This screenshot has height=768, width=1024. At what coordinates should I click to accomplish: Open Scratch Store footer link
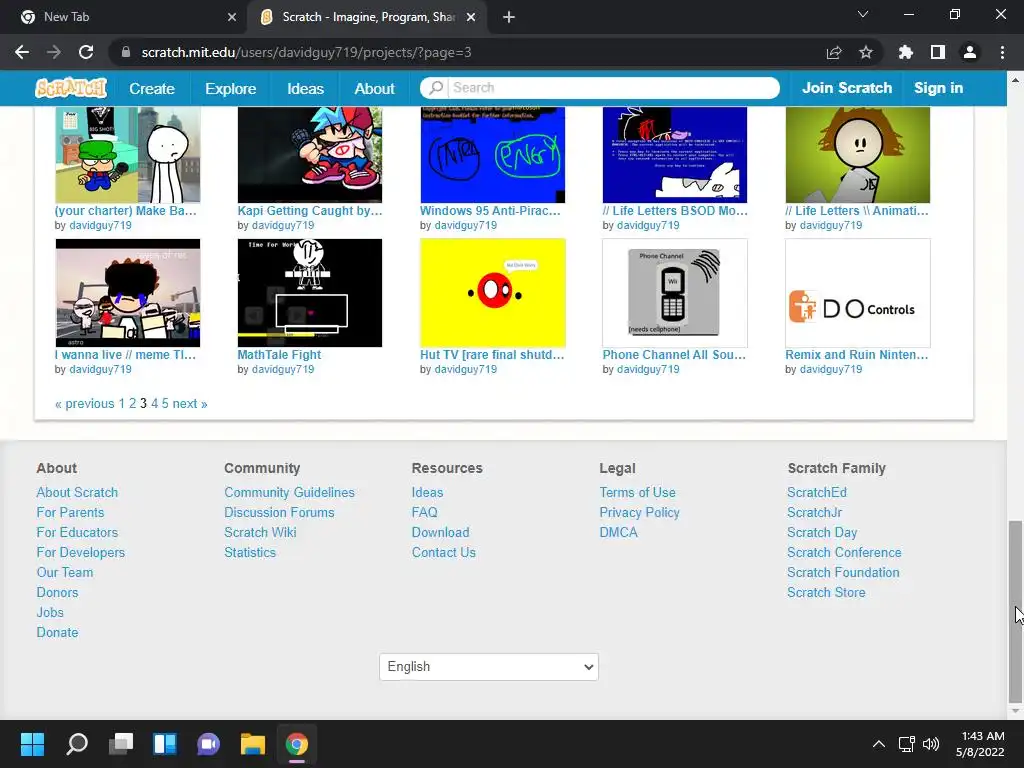tap(826, 592)
